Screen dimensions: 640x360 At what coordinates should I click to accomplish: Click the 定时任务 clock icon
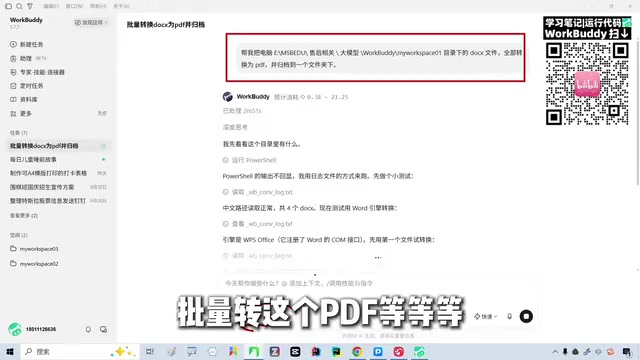(13, 86)
